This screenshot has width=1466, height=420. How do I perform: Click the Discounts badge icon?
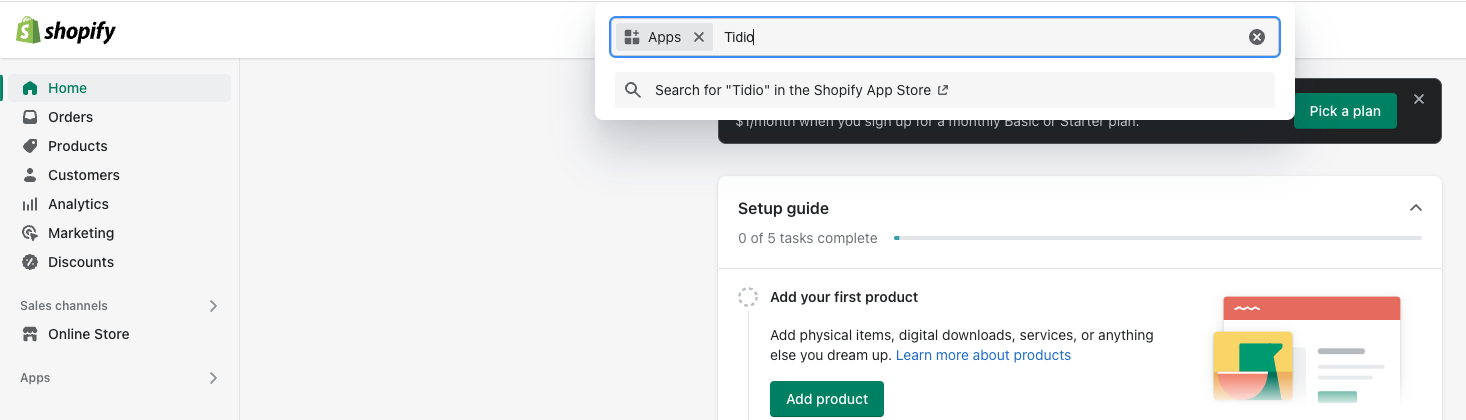click(x=30, y=262)
